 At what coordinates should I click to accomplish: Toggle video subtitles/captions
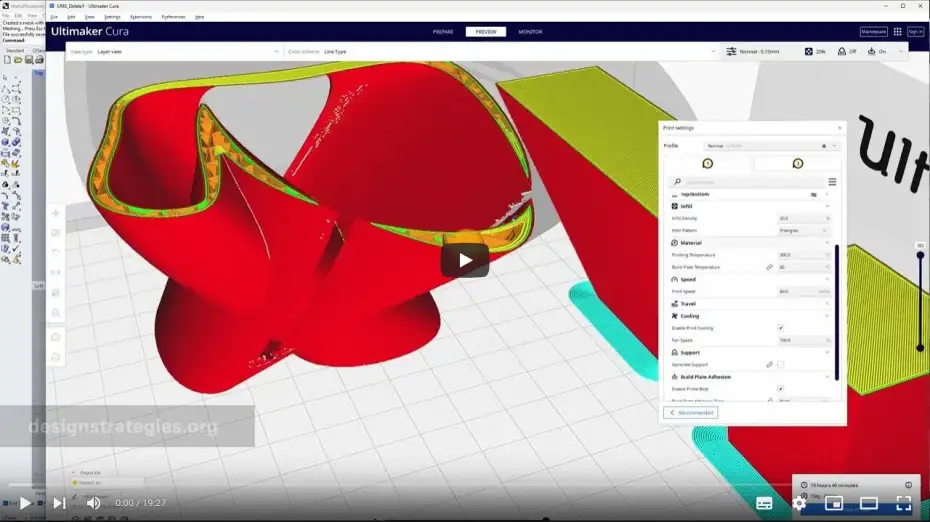pos(764,504)
